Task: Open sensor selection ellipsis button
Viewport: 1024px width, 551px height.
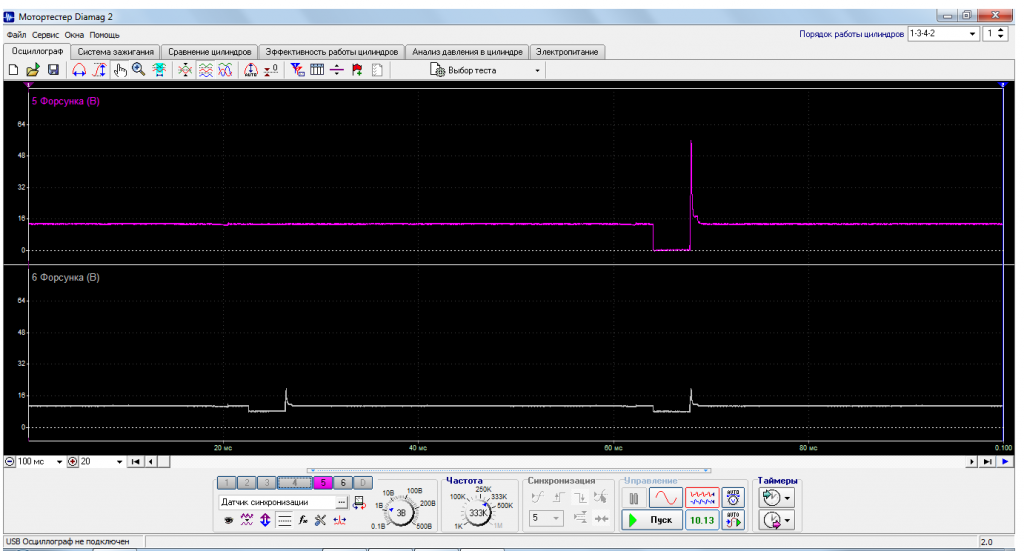Action: tap(342, 502)
